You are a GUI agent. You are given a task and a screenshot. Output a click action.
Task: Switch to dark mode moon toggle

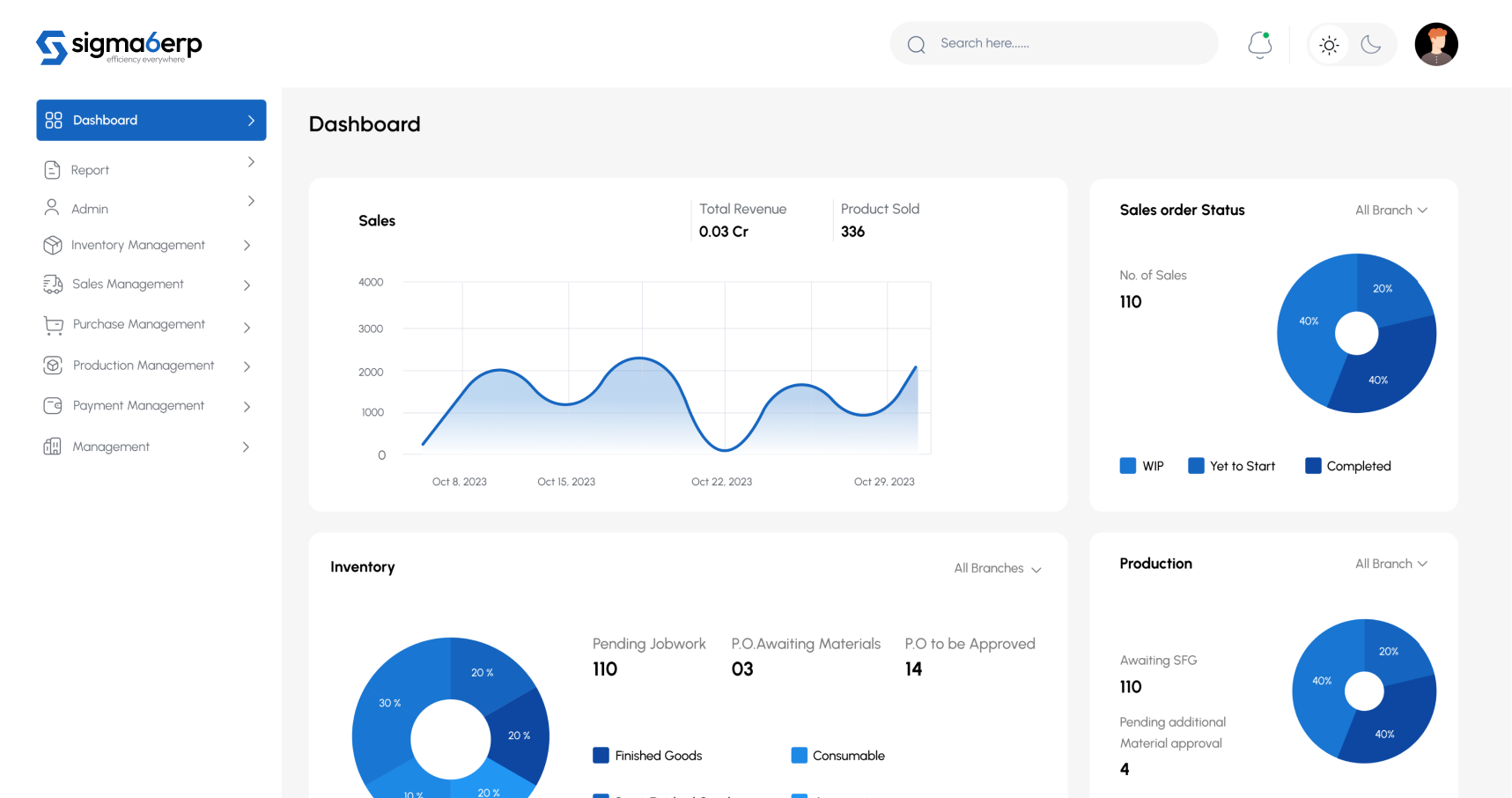[x=1370, y=45]
